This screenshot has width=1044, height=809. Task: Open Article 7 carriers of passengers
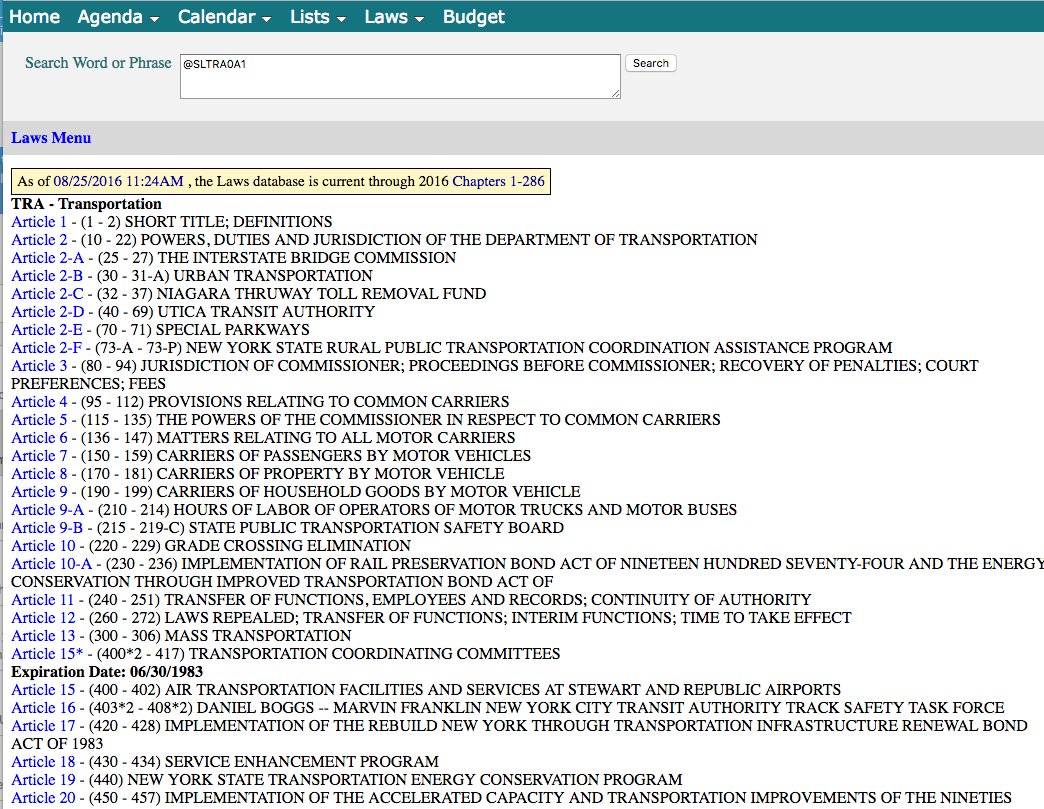tap(39, 455)
